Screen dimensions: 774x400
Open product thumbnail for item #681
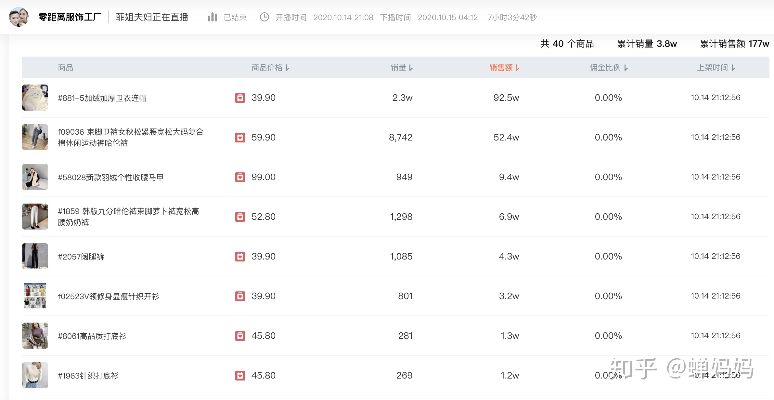35,98
